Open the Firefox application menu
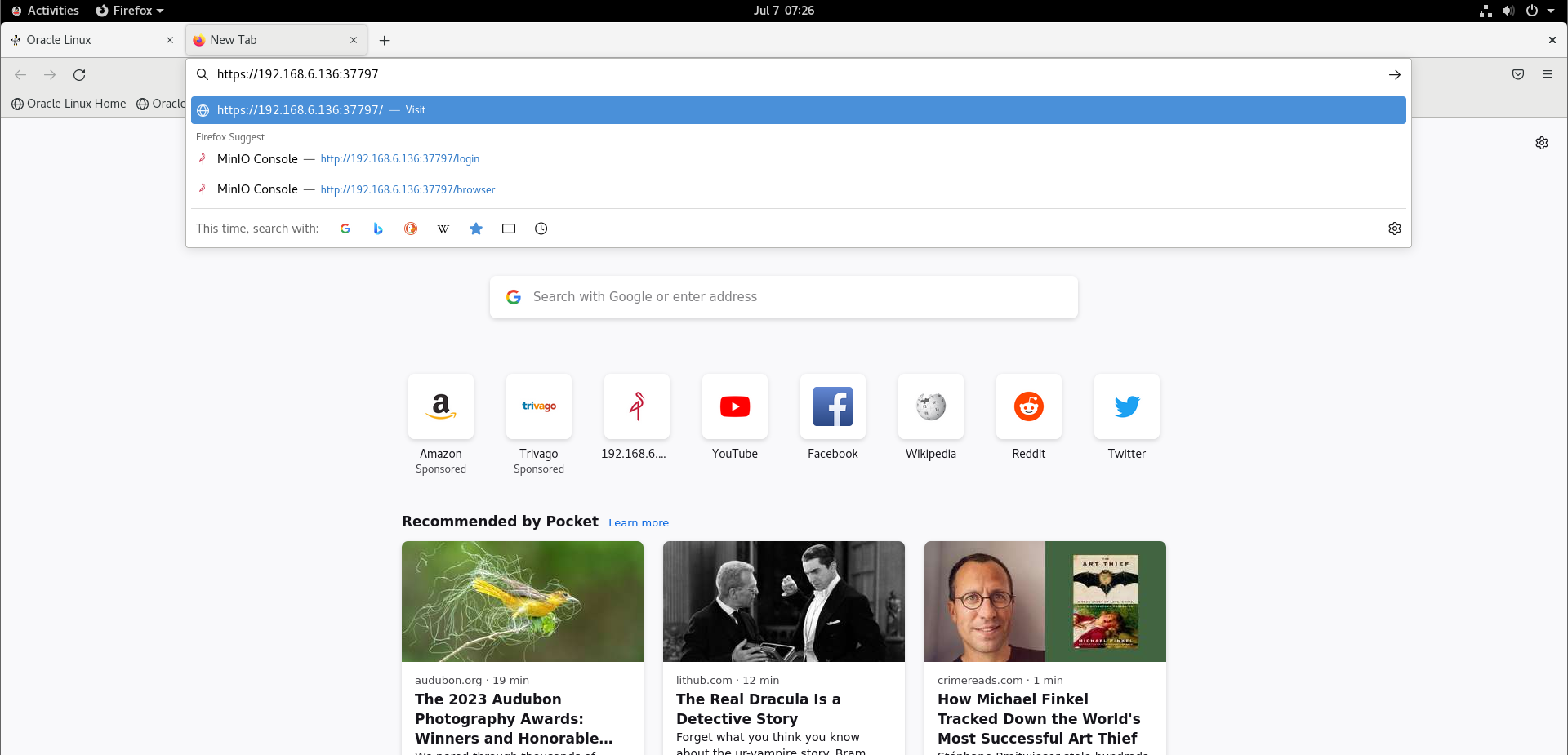The width and height of the screenshot is (1568, 755). pos(1548,74)
